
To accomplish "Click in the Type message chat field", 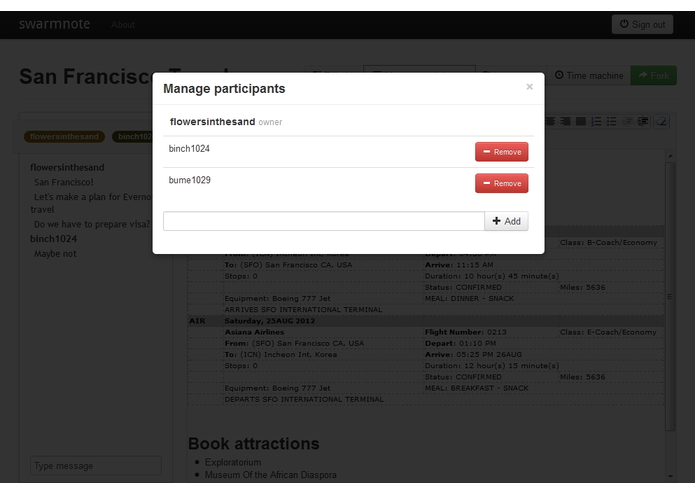I will point(96,466).
